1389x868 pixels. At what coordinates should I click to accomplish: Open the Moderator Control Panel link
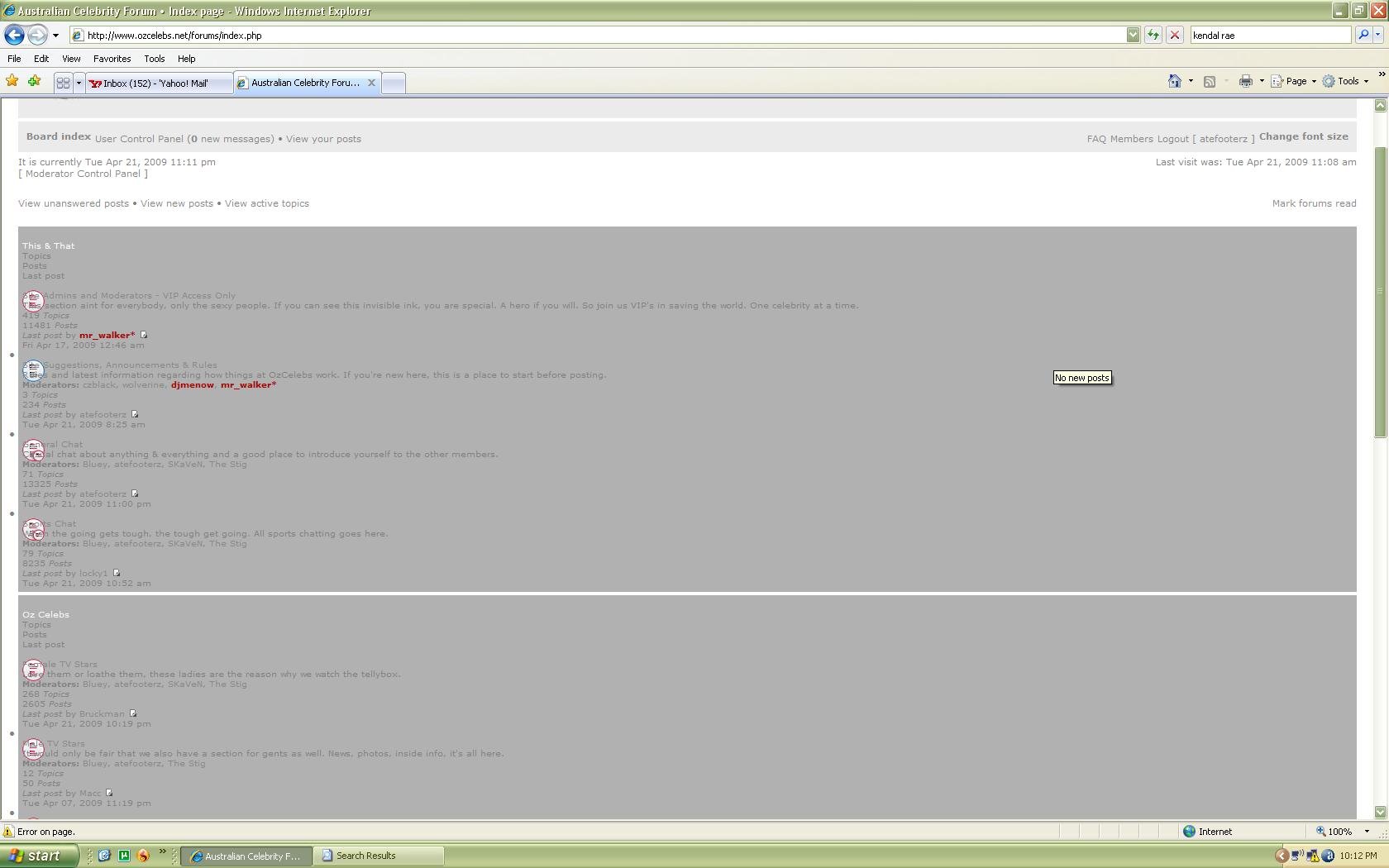pos(84,174)
